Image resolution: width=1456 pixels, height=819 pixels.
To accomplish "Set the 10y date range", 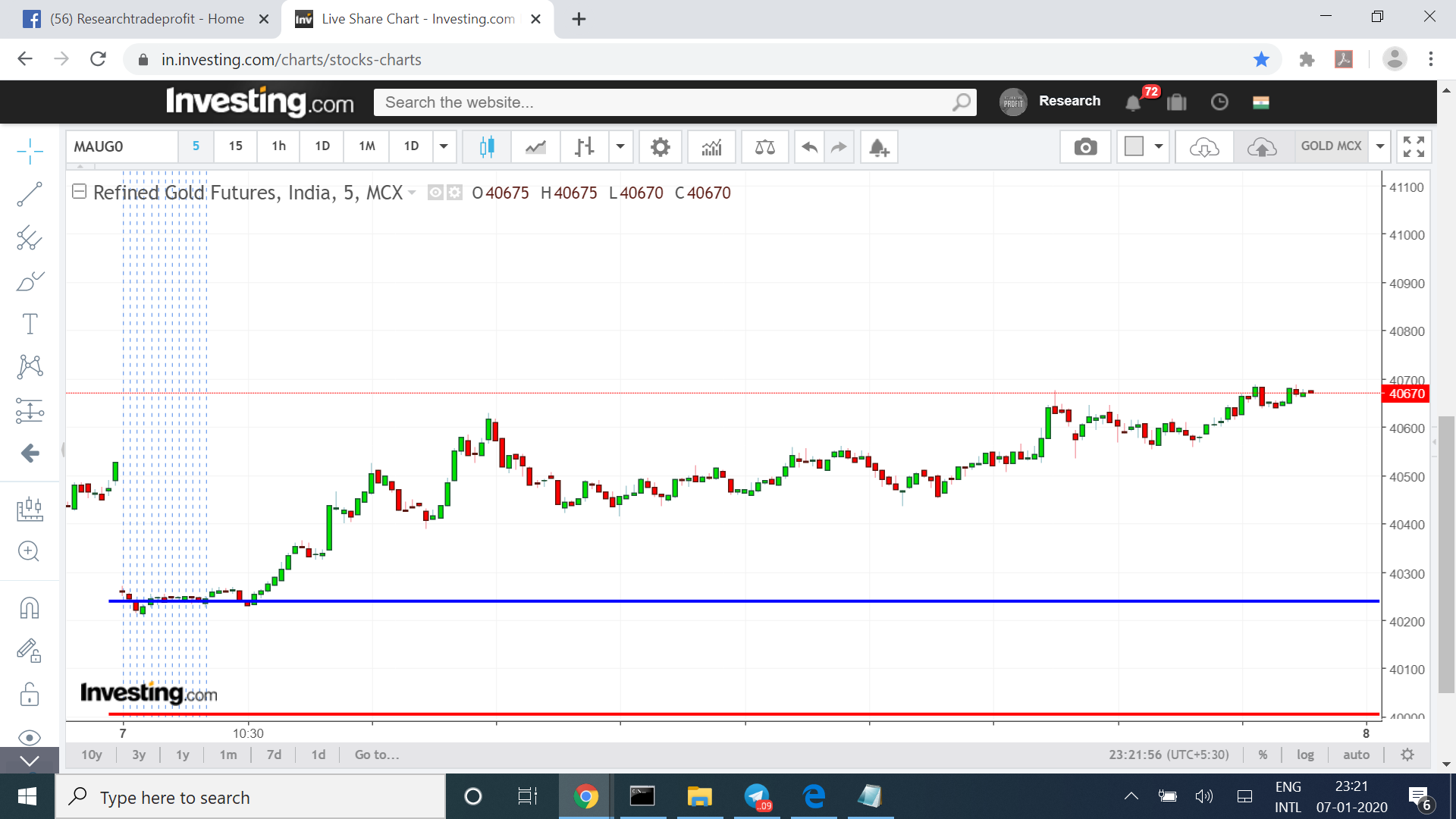I will pos(92,755).
